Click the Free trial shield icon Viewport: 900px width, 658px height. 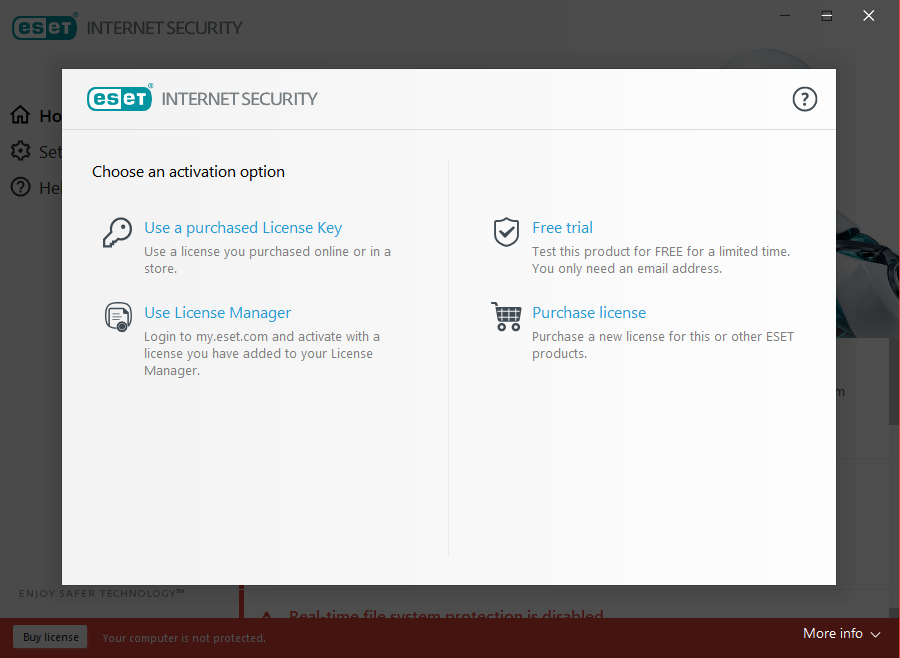tap(506, 232)
